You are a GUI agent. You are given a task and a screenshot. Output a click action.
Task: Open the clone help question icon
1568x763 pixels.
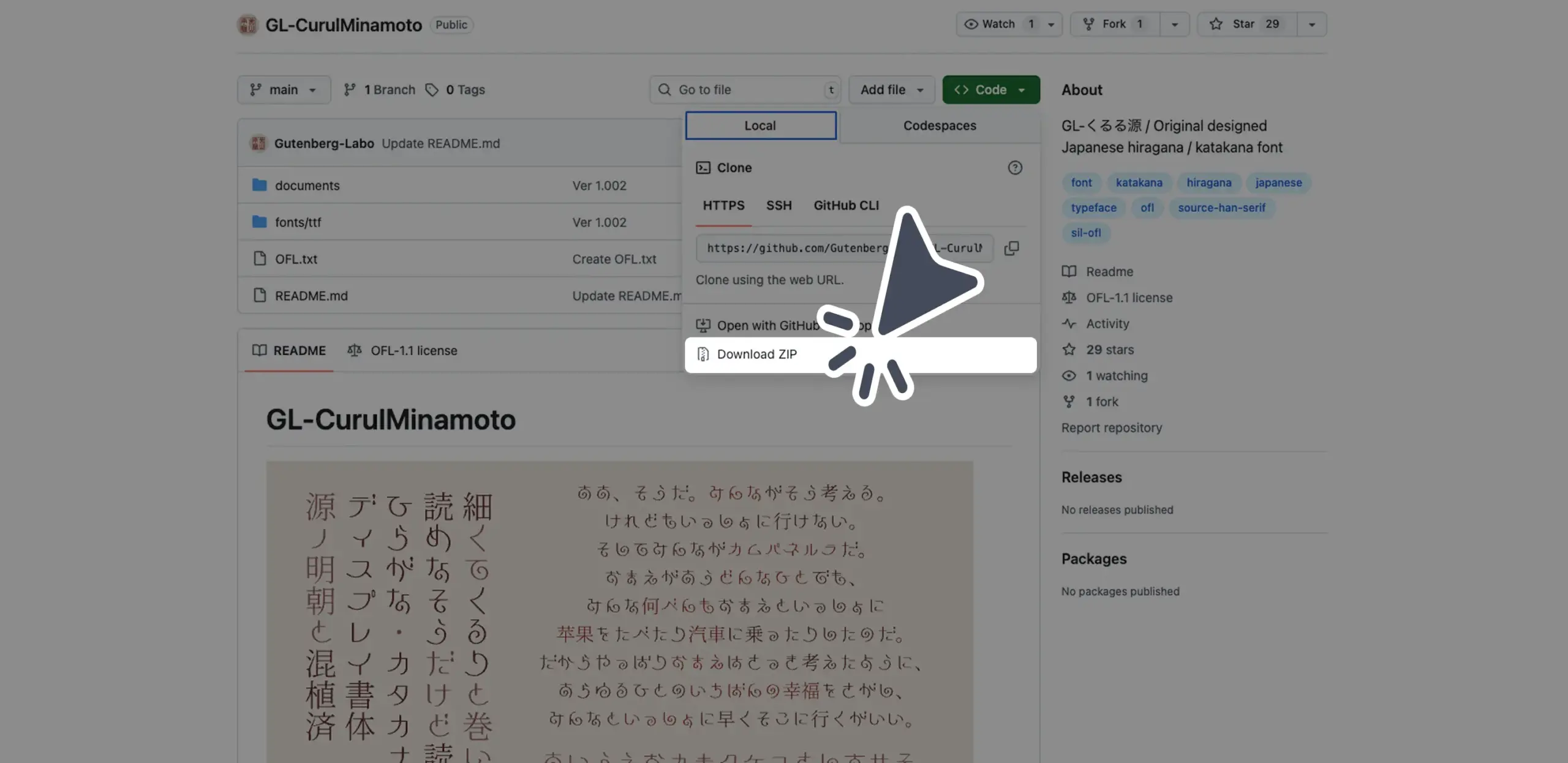[x=1015, y=168]
